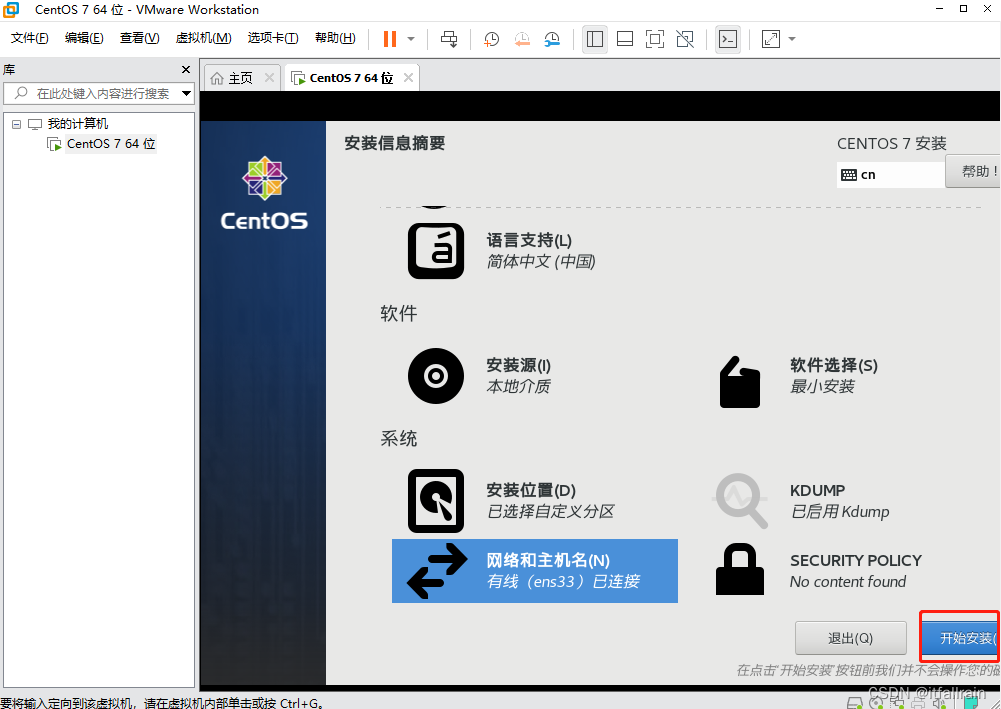
Task: Click the SECURITY POLICY lock icon
Action: coord(740,569)
